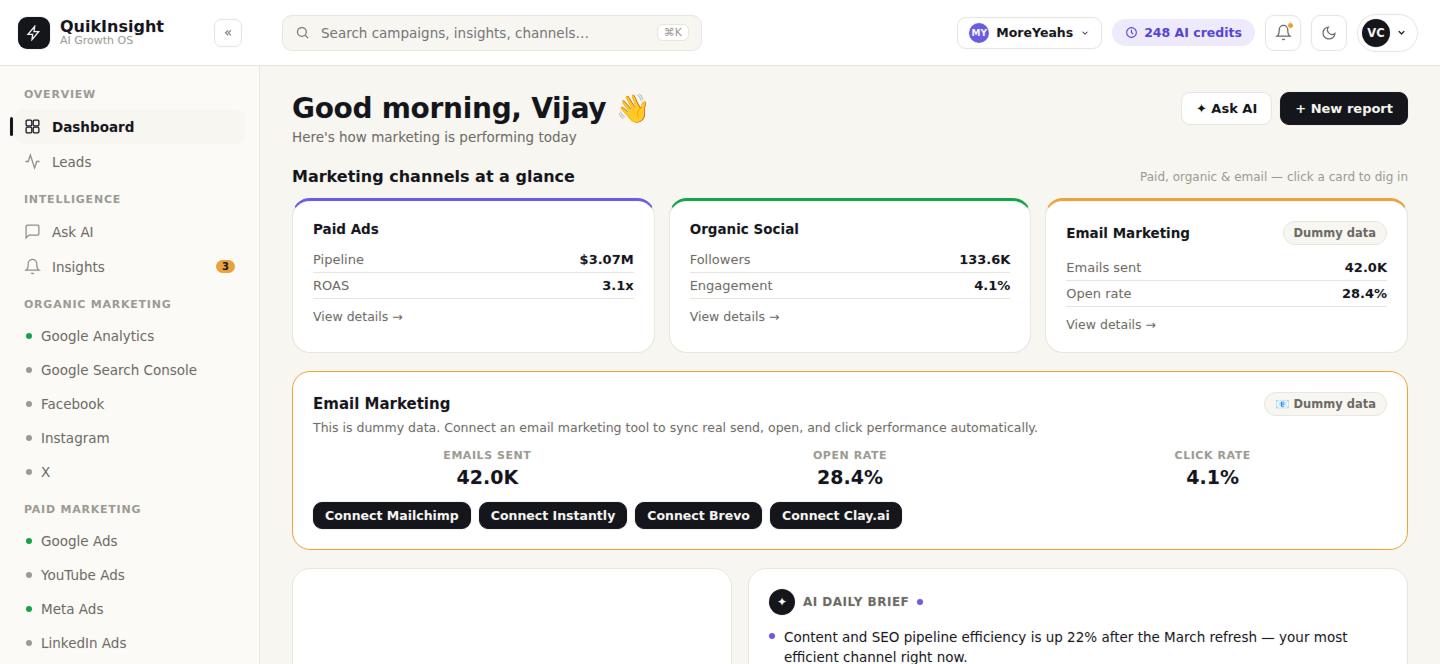Click the Ask AI button in the page header
Image resolution: width=1440 pixels, height=664 pixels.
1226,109
